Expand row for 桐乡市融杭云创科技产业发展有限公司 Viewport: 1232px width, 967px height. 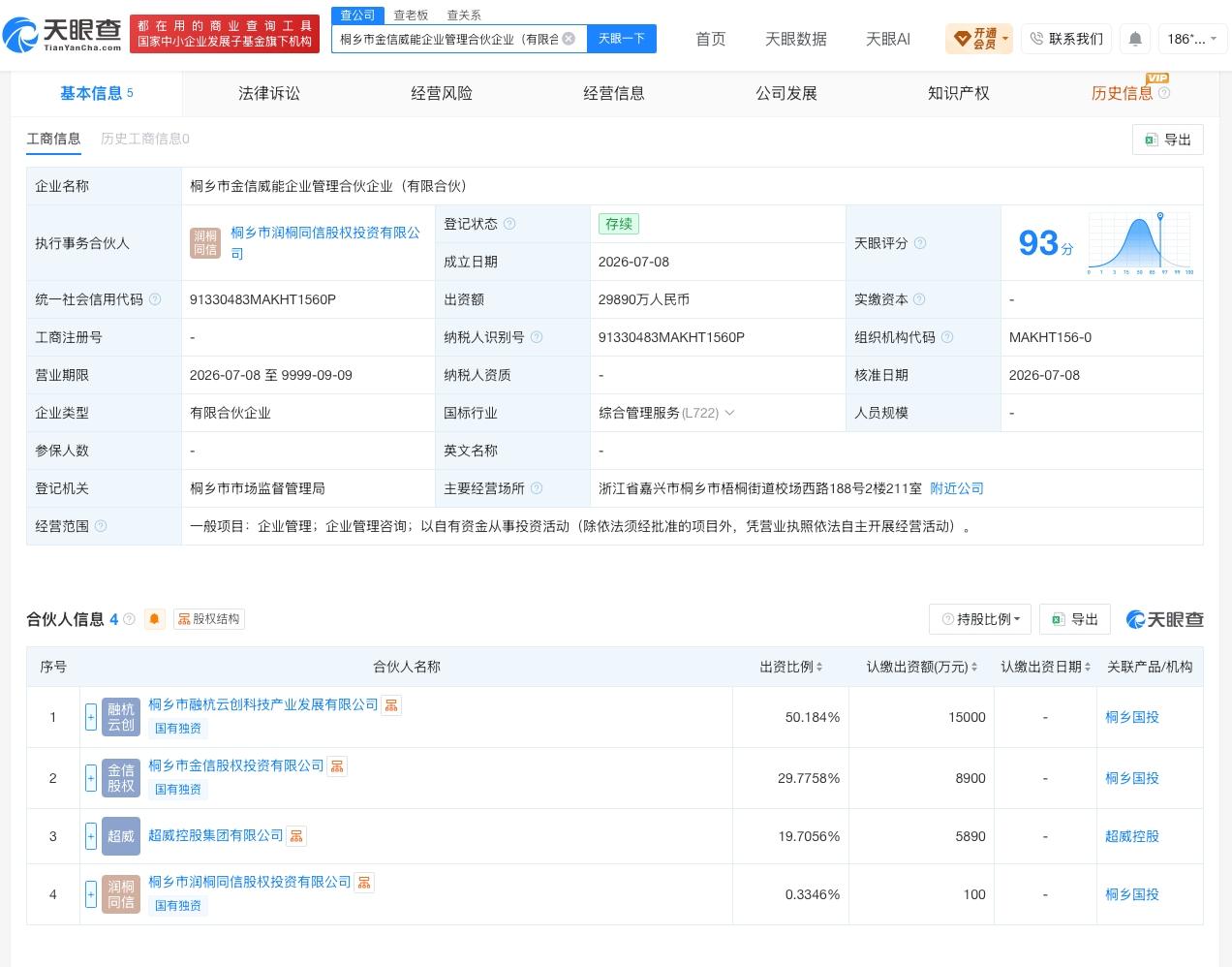pyautogui.click(x=91, y=717)
